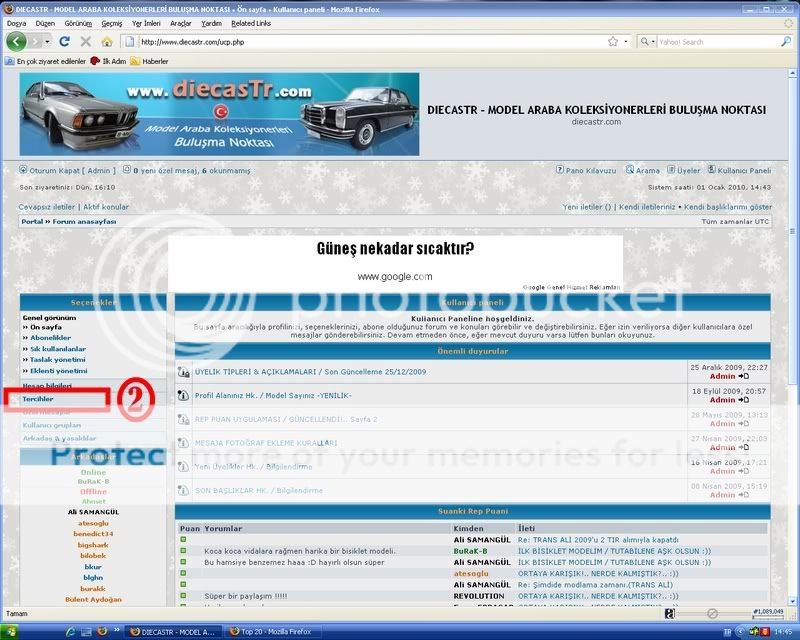Open the URL bar history dropdown arrow
This screenshot has width=800, height=640.
[x=626, y=42]
